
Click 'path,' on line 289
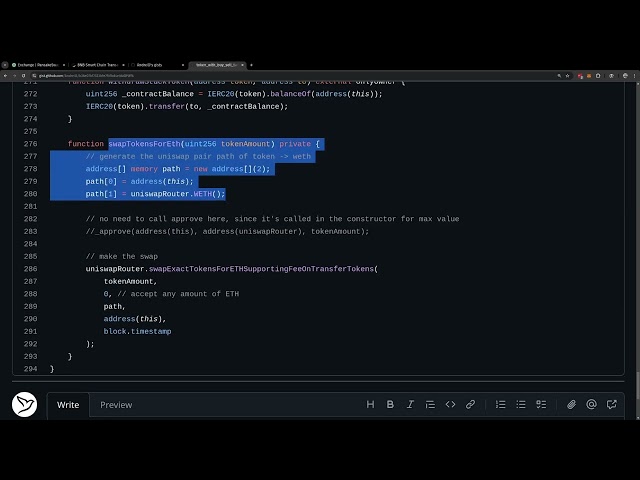115,307
